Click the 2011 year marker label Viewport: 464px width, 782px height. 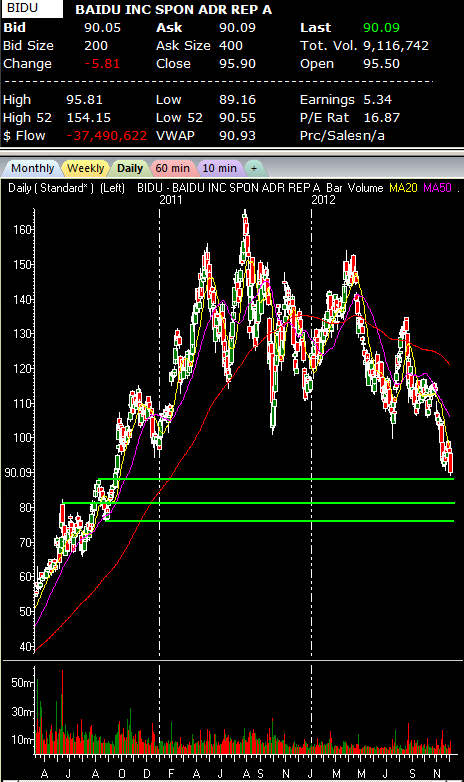(x=171, y=200)
